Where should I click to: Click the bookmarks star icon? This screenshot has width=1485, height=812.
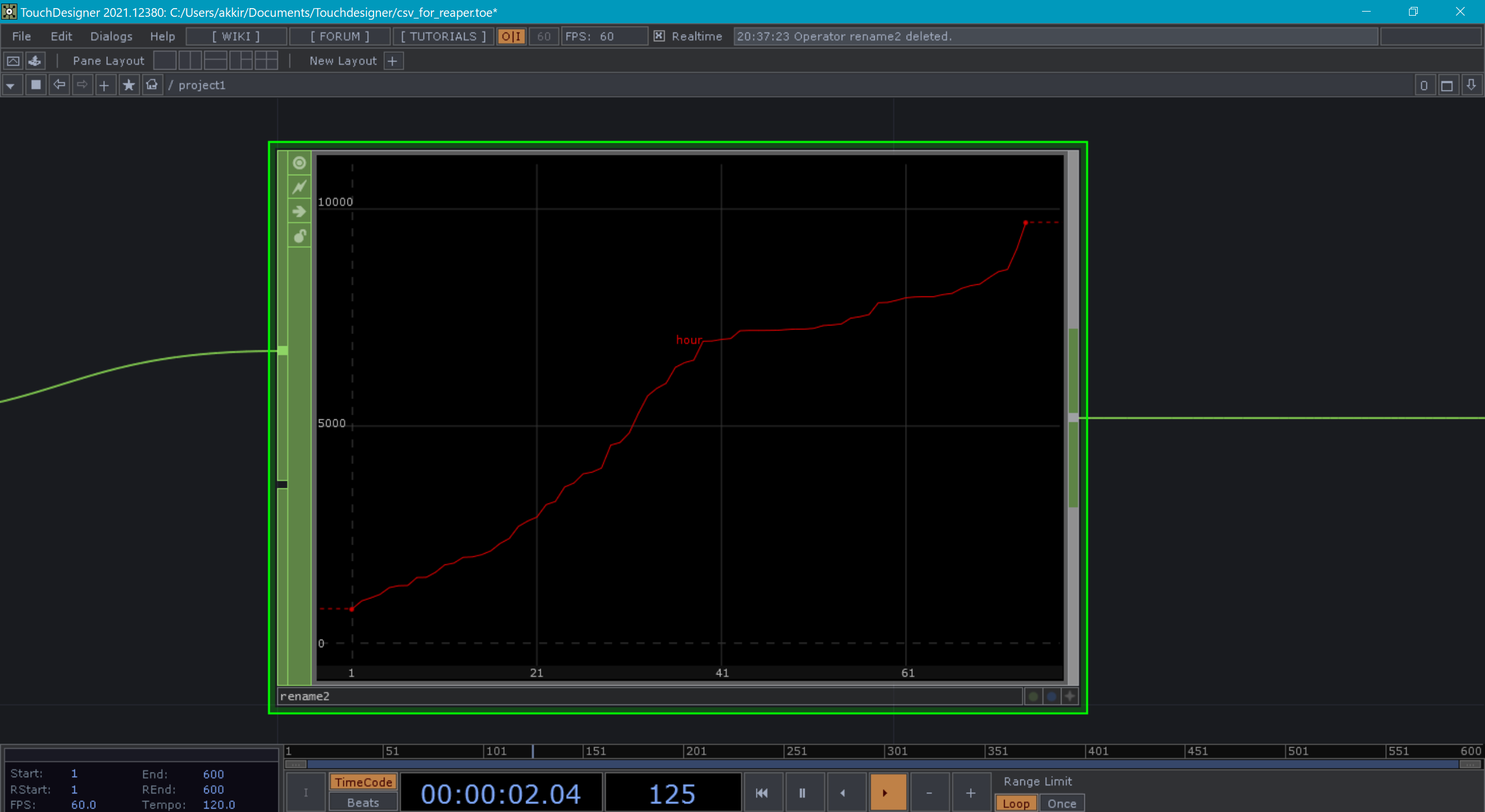tap(129, 85)
